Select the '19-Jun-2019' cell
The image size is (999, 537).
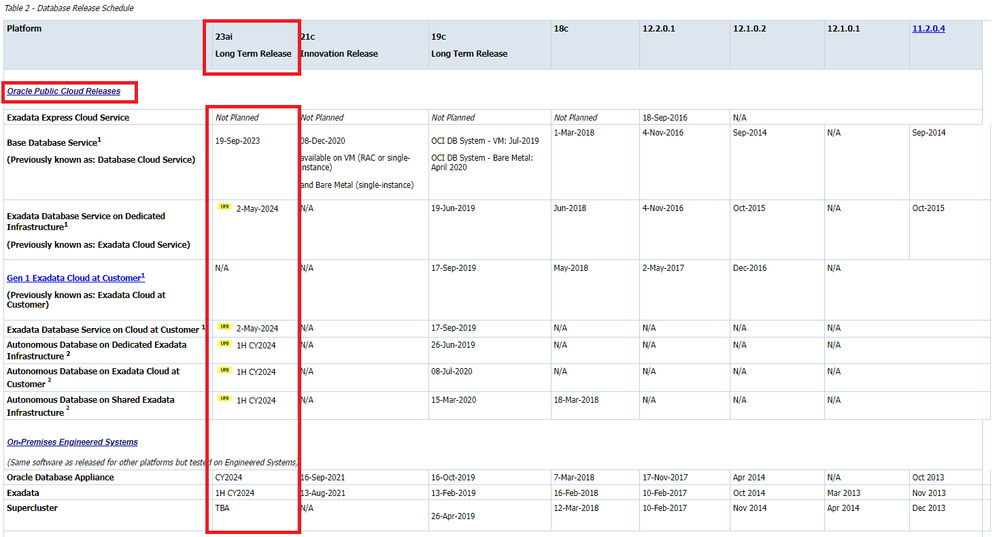click(452, 208)
